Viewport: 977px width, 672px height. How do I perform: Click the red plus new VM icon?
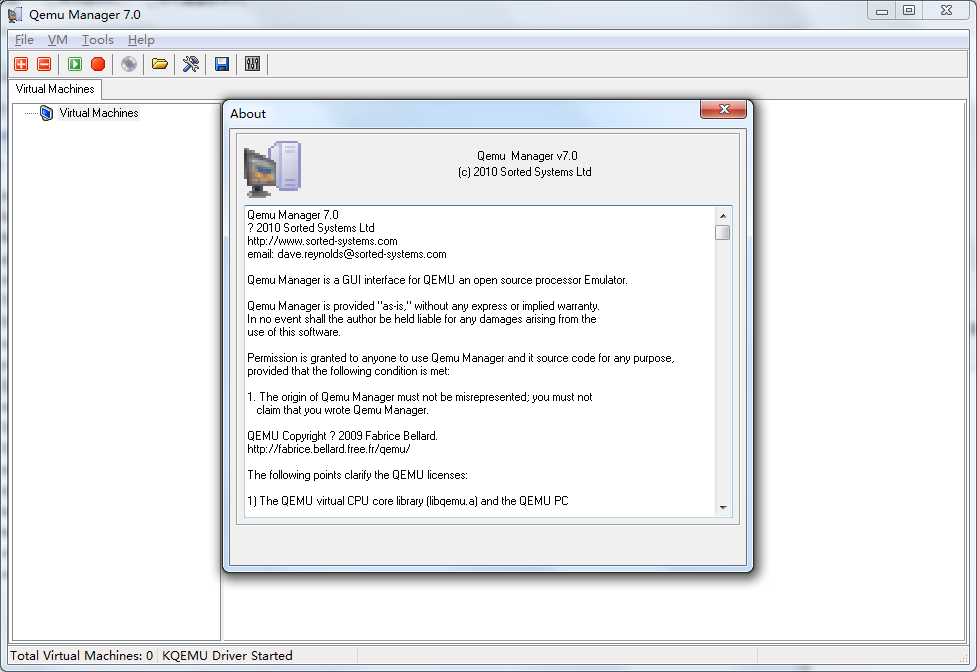[21, 64]
